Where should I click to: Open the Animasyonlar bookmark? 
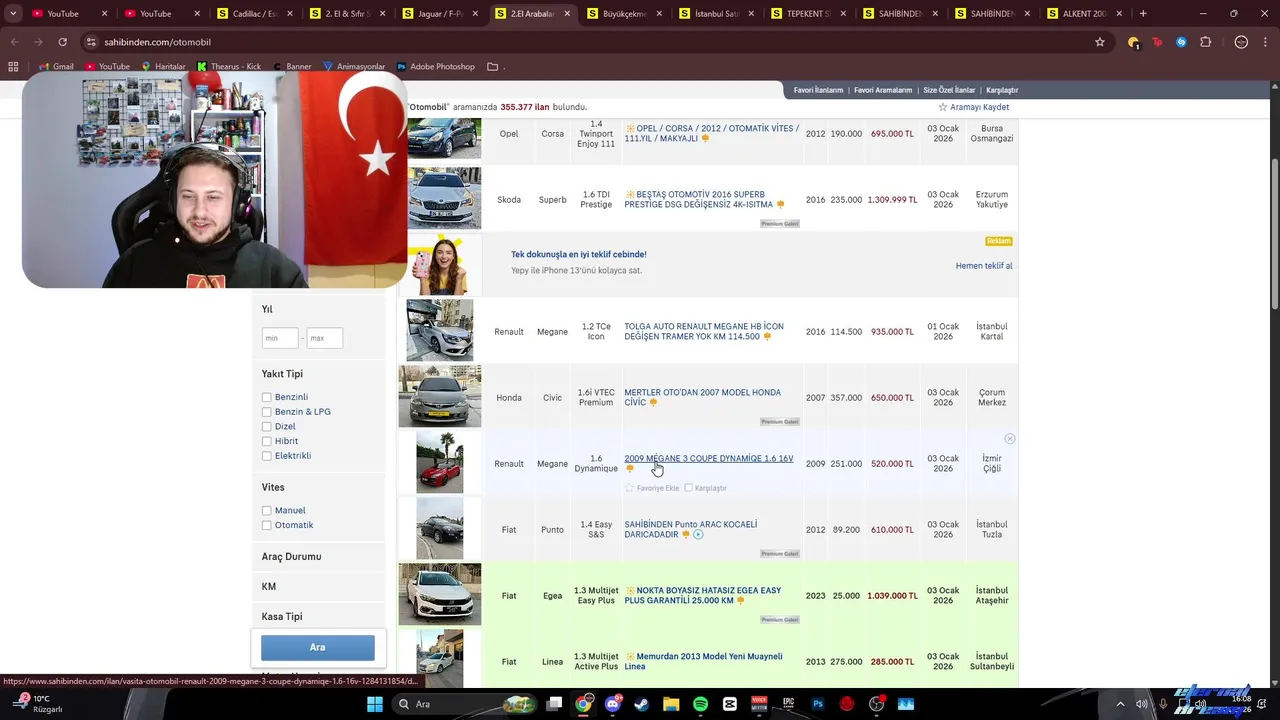tap(353, 66)
